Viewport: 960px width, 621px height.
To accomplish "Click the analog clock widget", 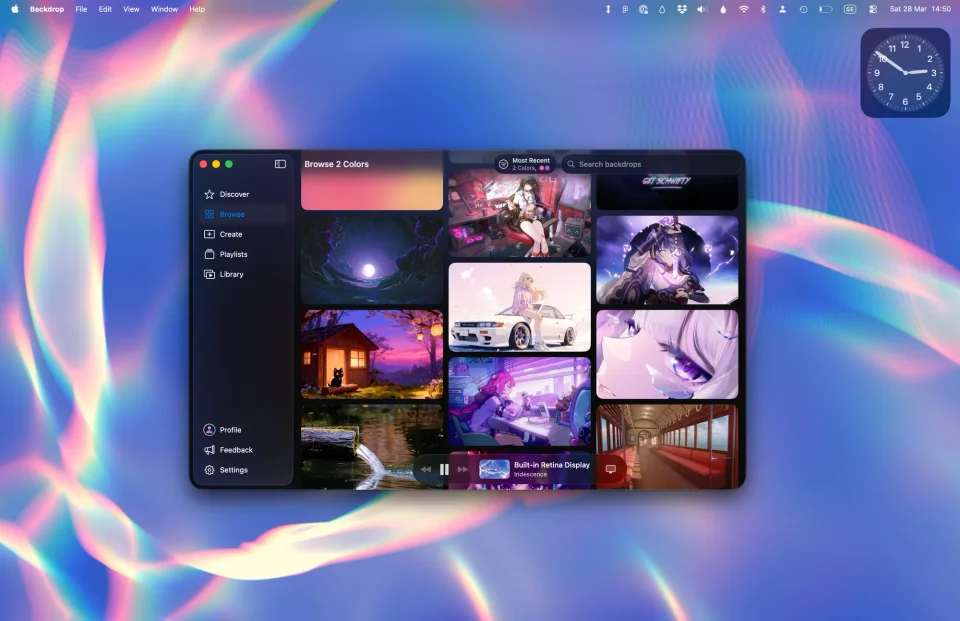I will tap(906, 73).
